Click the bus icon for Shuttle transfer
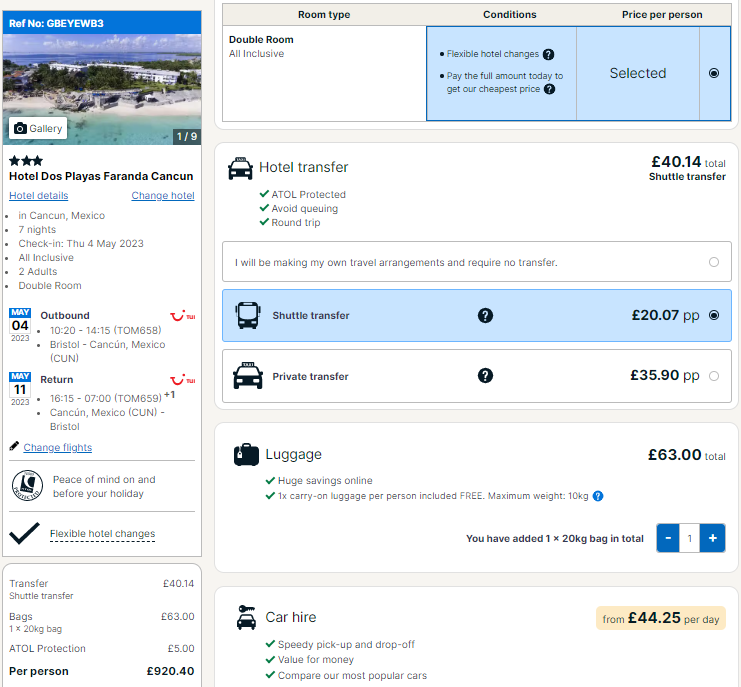Viewport: 741px width, 687px height. [x=248, y=315]
